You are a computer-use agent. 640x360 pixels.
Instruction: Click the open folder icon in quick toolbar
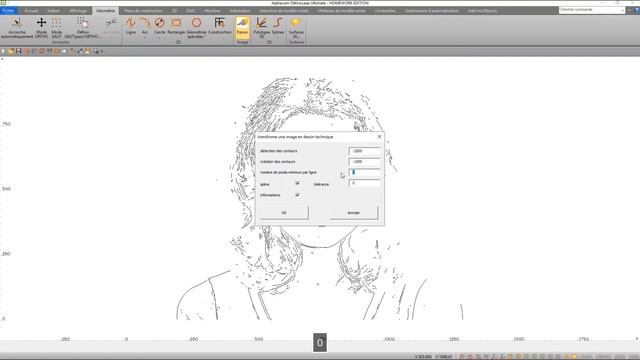coord(11,51)
